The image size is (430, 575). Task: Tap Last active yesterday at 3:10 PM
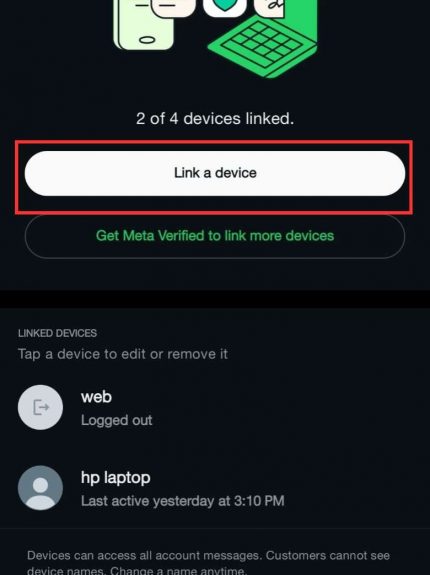[x=183, y=501]
